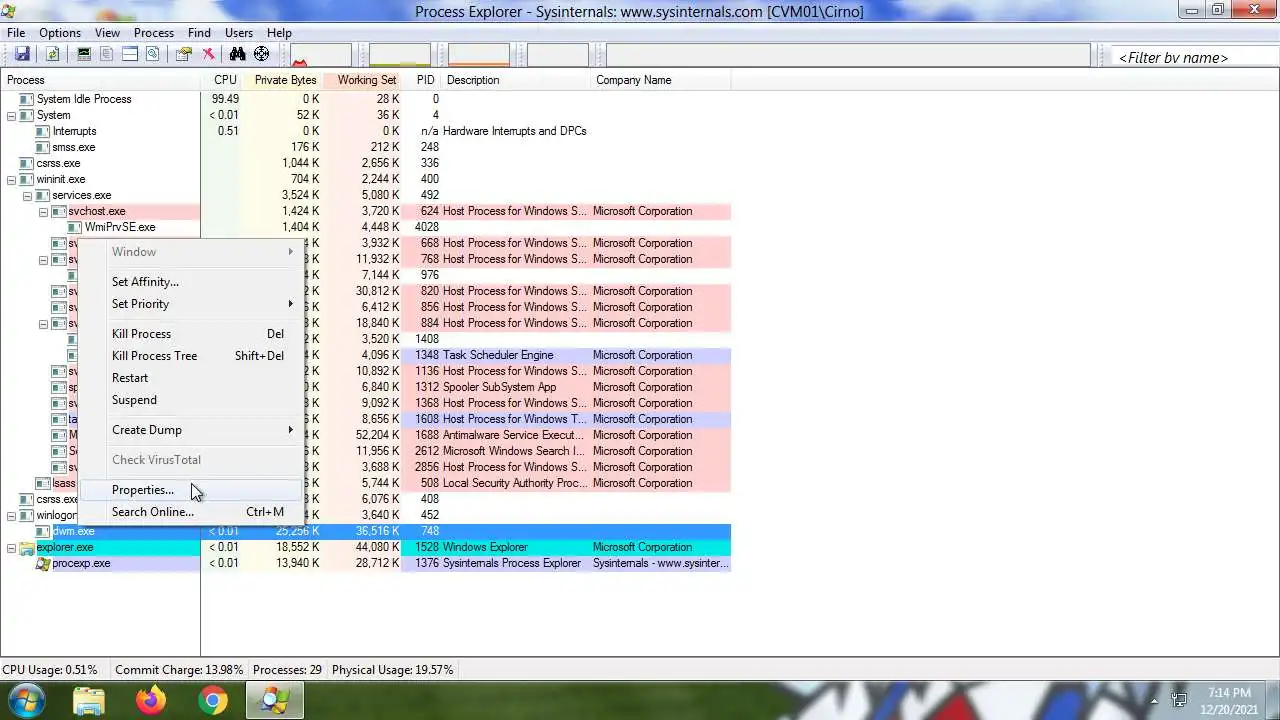The width and height of the screenshot is (1280, 720).
Task: Open the Find menu
Action: pos(199,33)
